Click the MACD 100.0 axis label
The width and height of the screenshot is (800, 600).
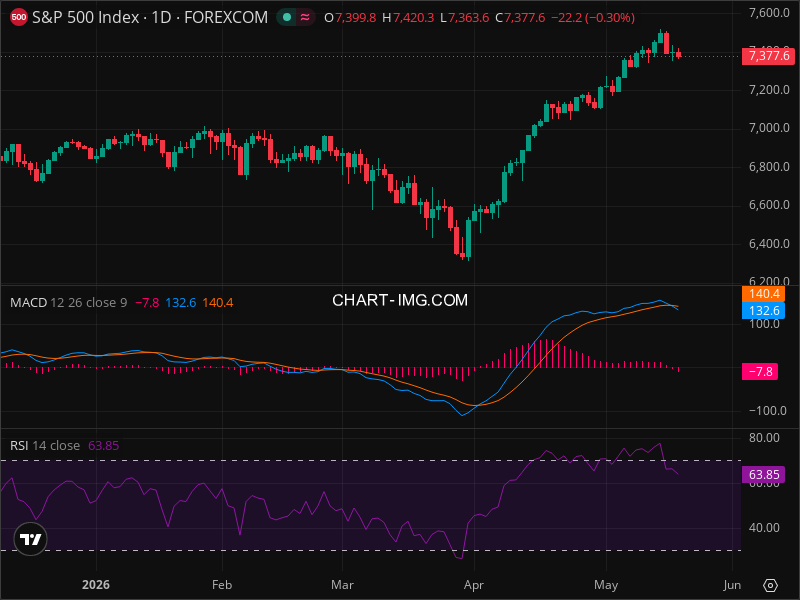(x=766, y=324)
